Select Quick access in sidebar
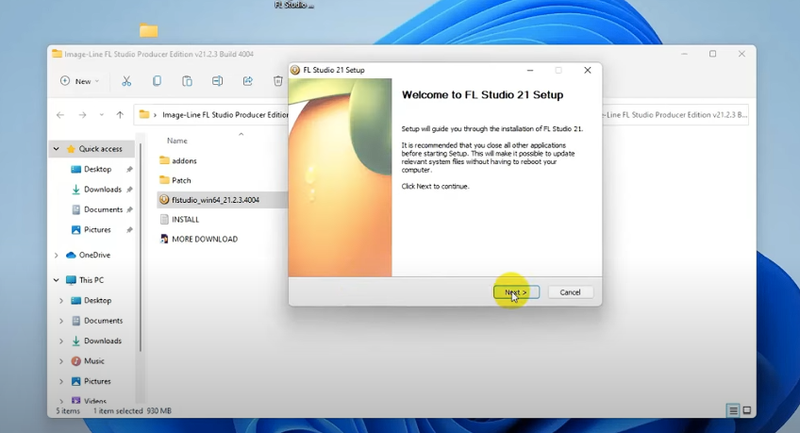The width and height of the screenshot is (800, 433). [100, 149]
